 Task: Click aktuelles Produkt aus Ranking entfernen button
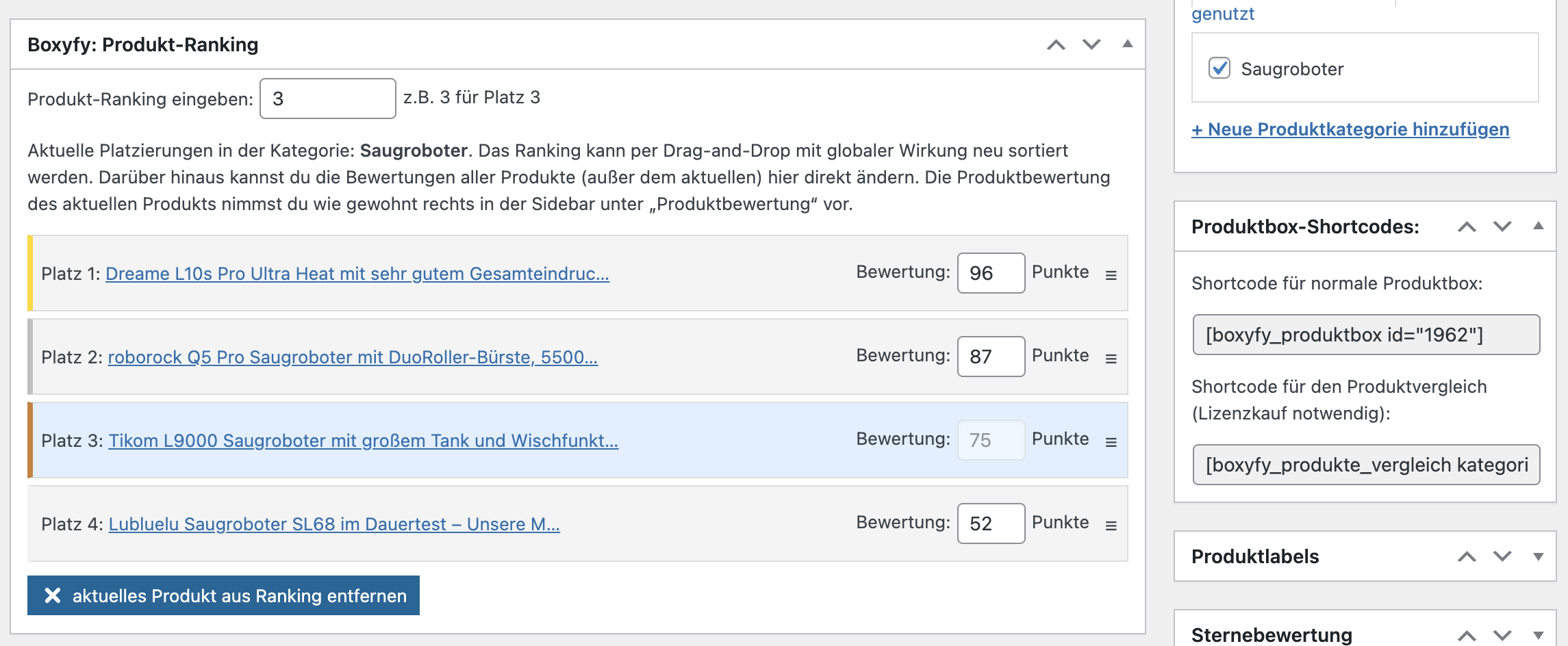coord(223,595)
